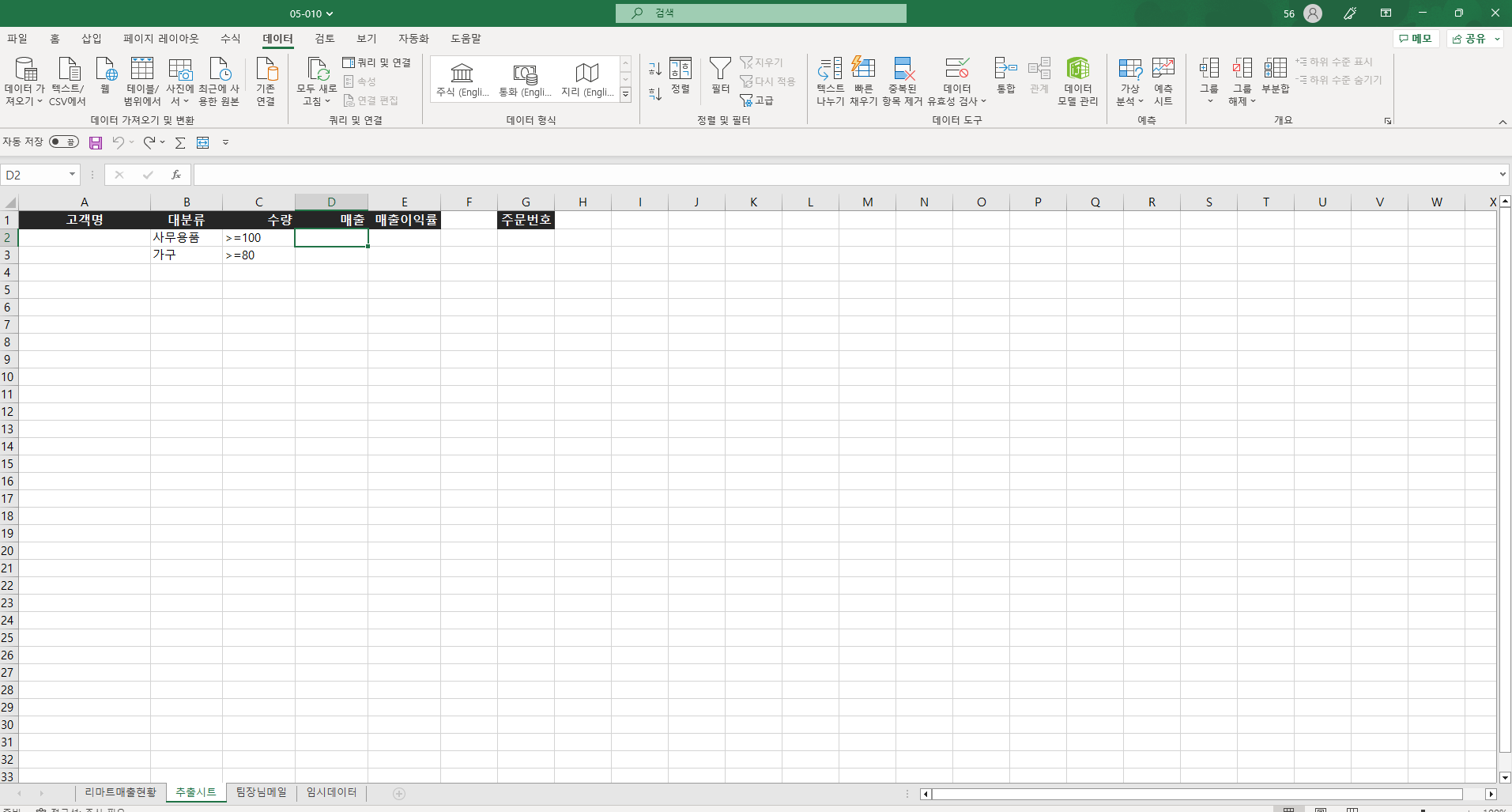Viewport: 1512px width, 812px height.
Task: Click the 메모 (Comments) button
Action: coord(1416,39)
